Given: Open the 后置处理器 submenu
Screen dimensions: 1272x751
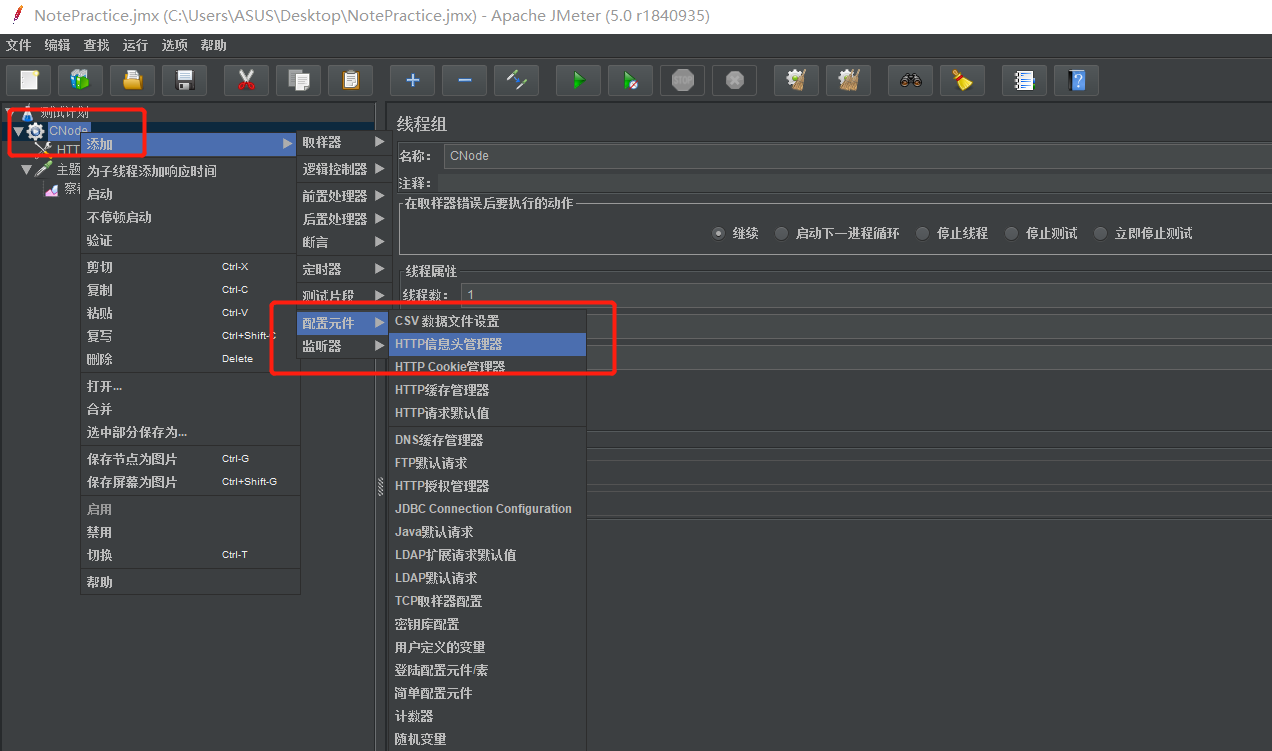Looking at the screenshot, I should click(x=343, y=219).
